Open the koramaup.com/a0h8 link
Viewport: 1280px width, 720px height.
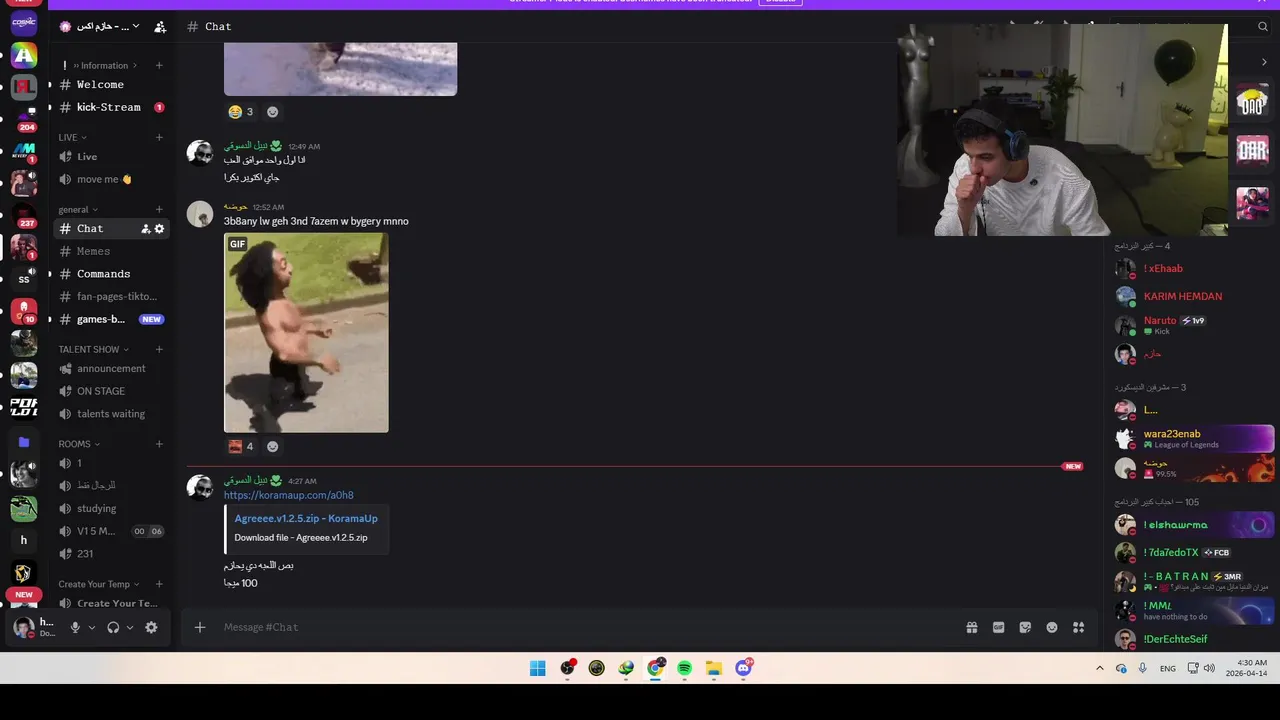click(x=288, y=496)
